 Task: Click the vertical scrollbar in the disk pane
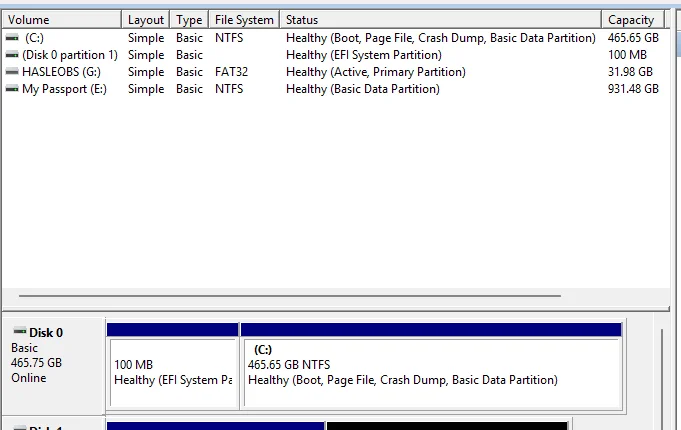[662, 378]
